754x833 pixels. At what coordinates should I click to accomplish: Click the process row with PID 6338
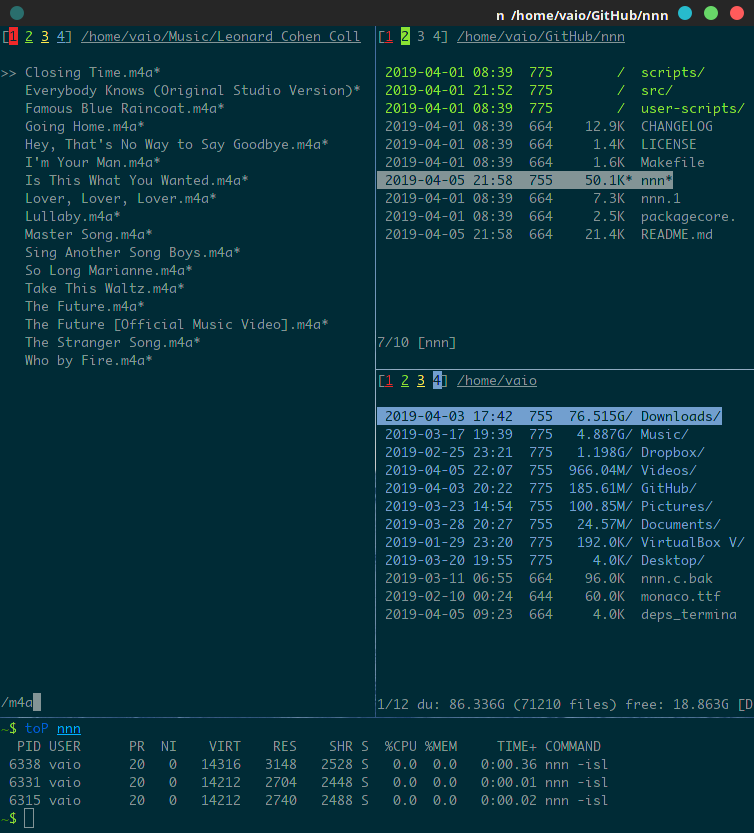(308, 764)
